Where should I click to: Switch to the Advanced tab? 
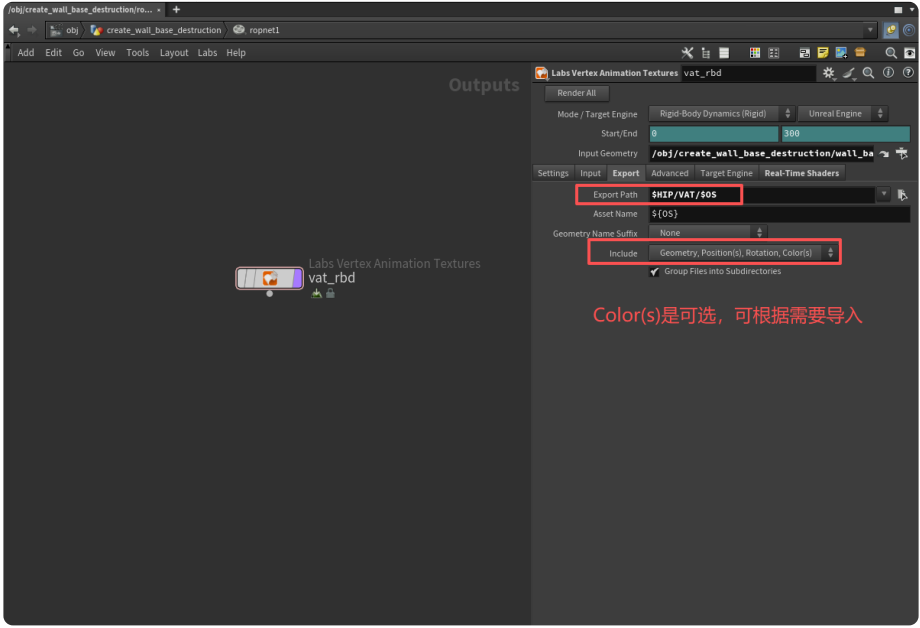tap(669, 173)
